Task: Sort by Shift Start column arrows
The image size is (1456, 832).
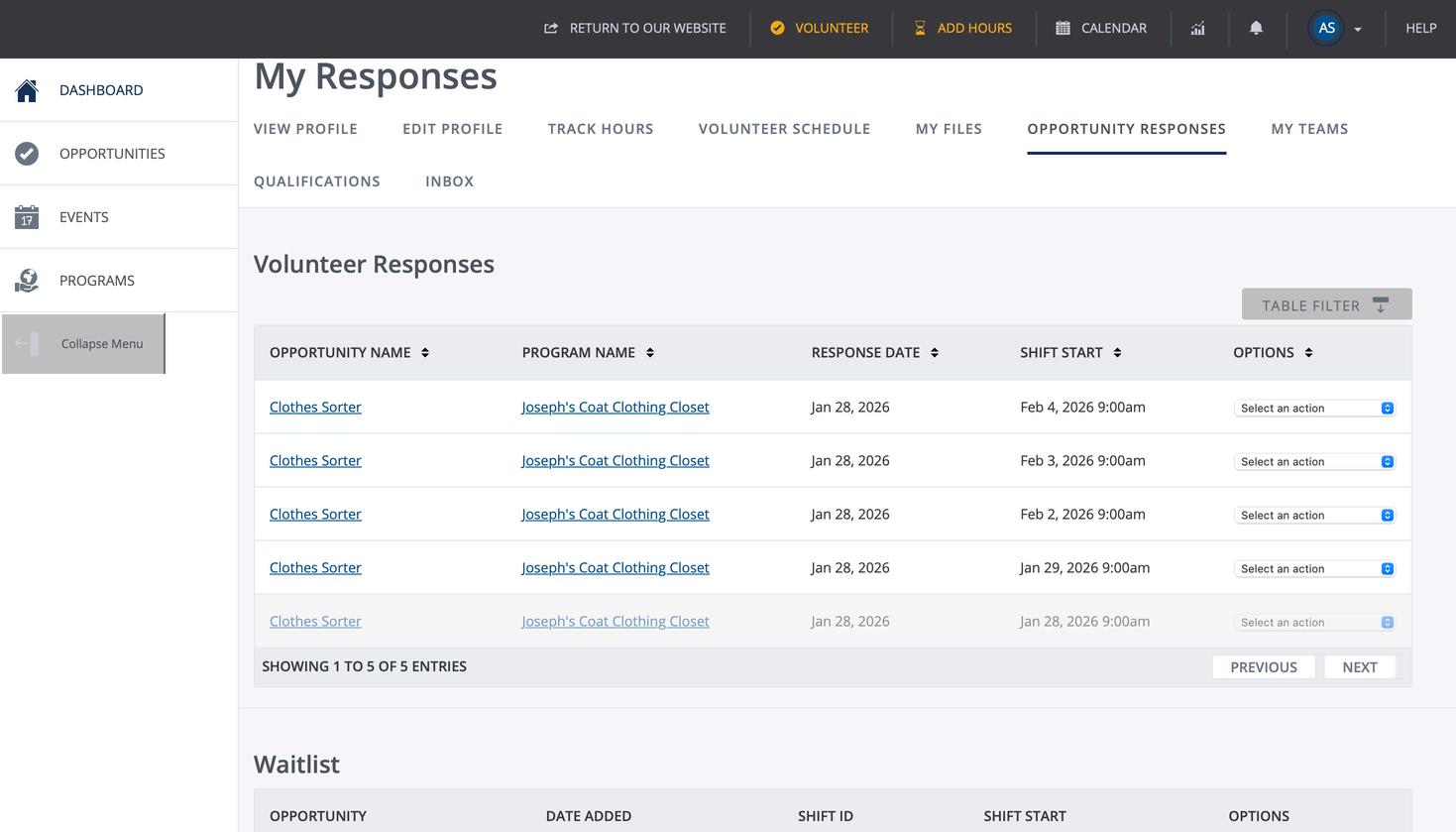Action: 1117,353
